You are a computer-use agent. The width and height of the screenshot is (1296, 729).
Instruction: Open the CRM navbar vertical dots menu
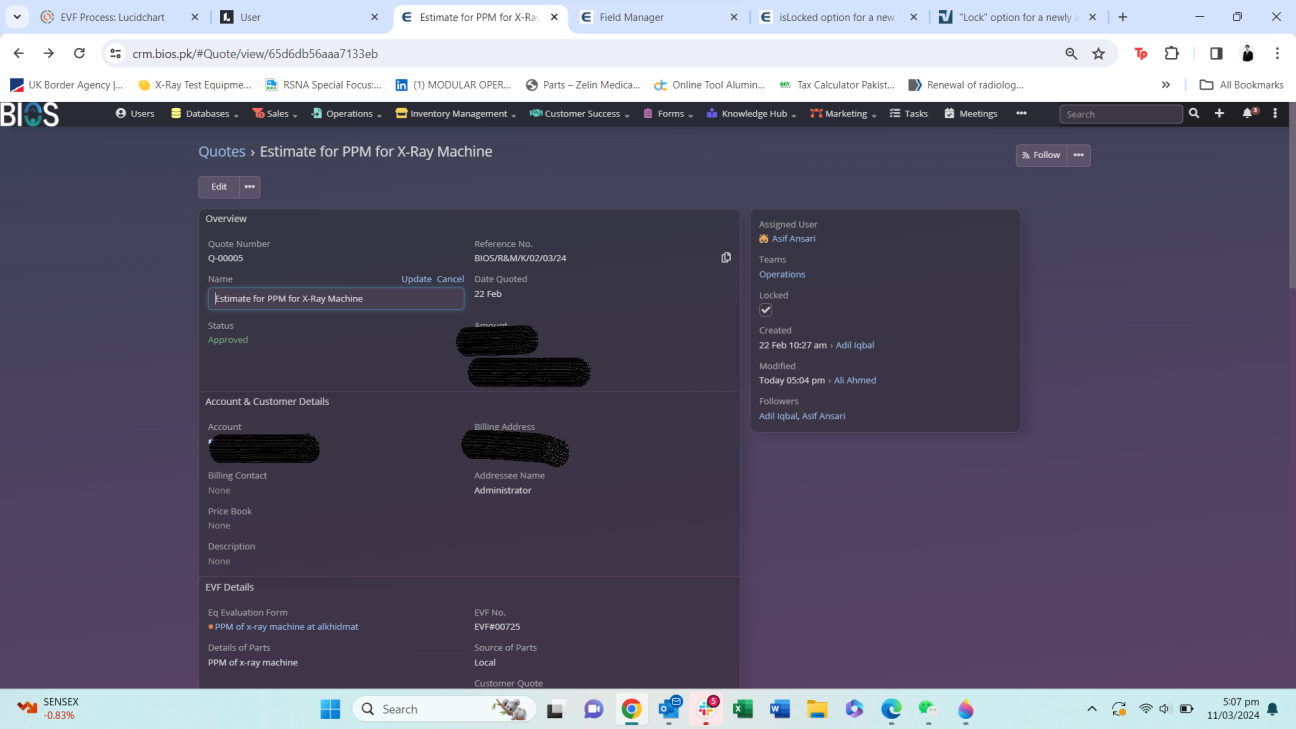[x=1275, y=114]
